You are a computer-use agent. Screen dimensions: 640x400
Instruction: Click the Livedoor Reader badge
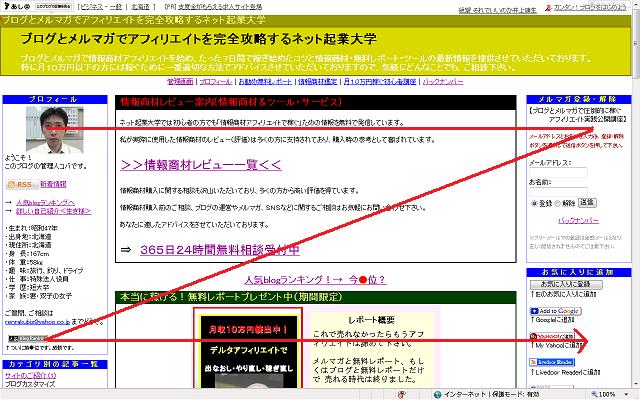[x=552, y=362]
